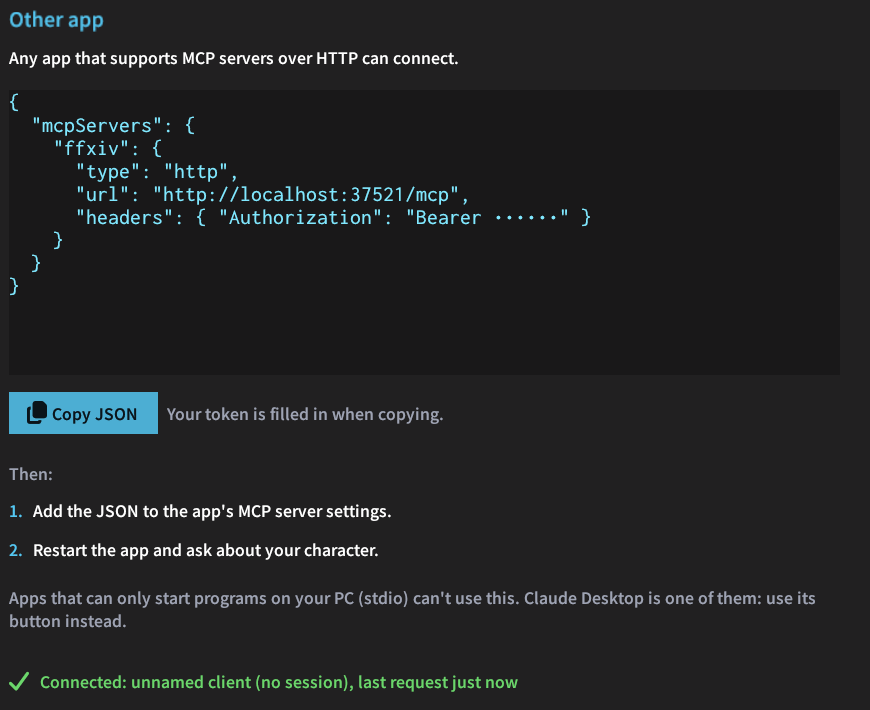Viewport: 870px width, 710px height.
Task: Click step 1 "Add the JSON to the app's MCP server settings"
Action: point(212,511)
